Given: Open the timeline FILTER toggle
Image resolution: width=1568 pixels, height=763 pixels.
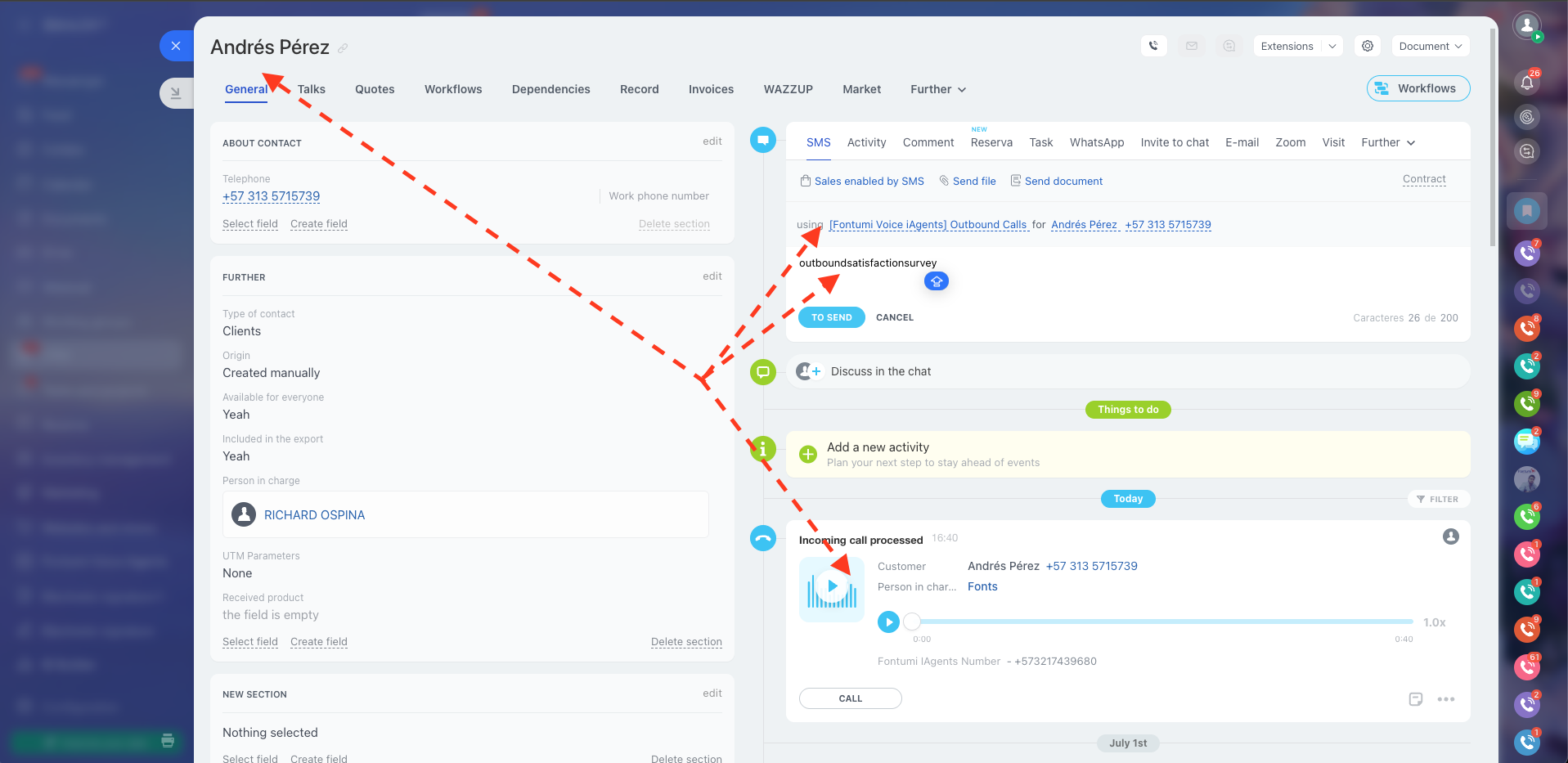Looking at the screenshot, I should tap(1438, 499).
